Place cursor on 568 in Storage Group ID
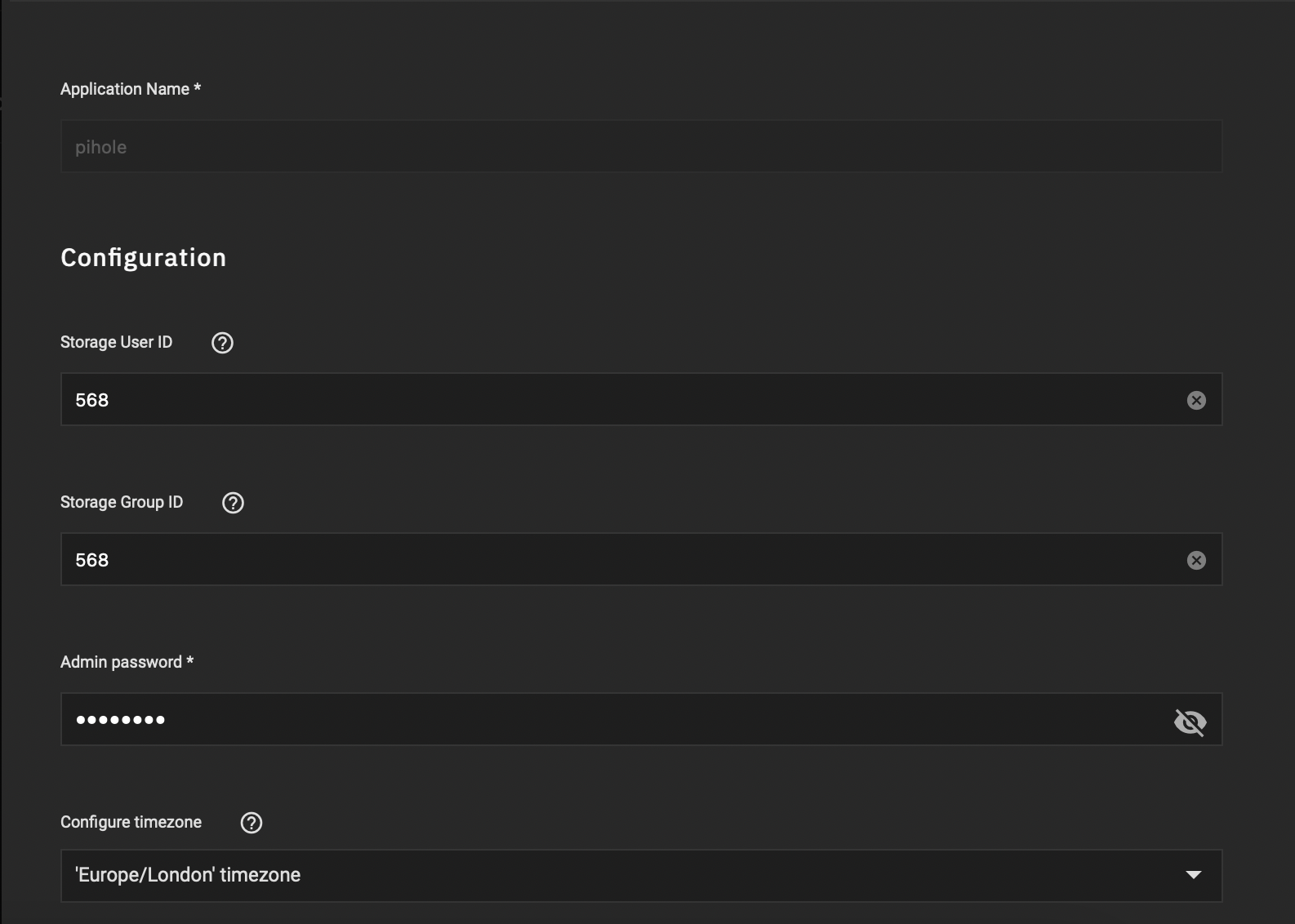Image resolution: width=1295 pixels, height=924 pixels. (92, 560)
